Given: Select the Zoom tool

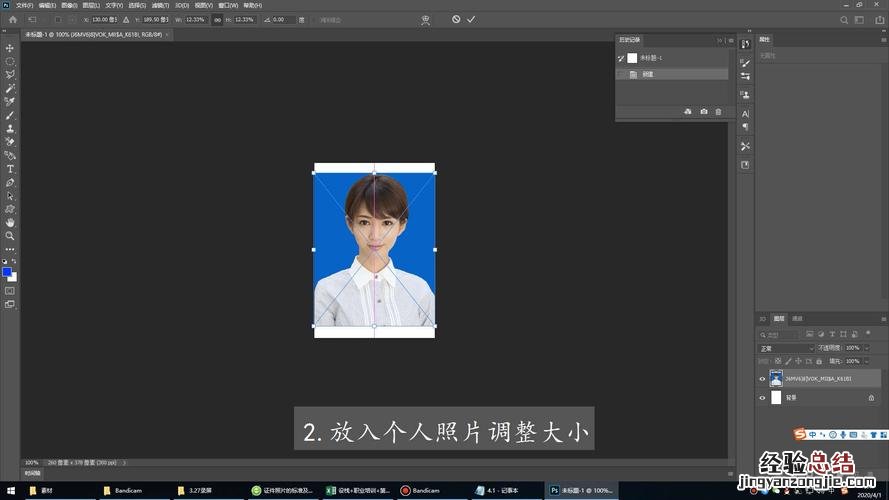Looking at the screenshot, I should [10, 236].
